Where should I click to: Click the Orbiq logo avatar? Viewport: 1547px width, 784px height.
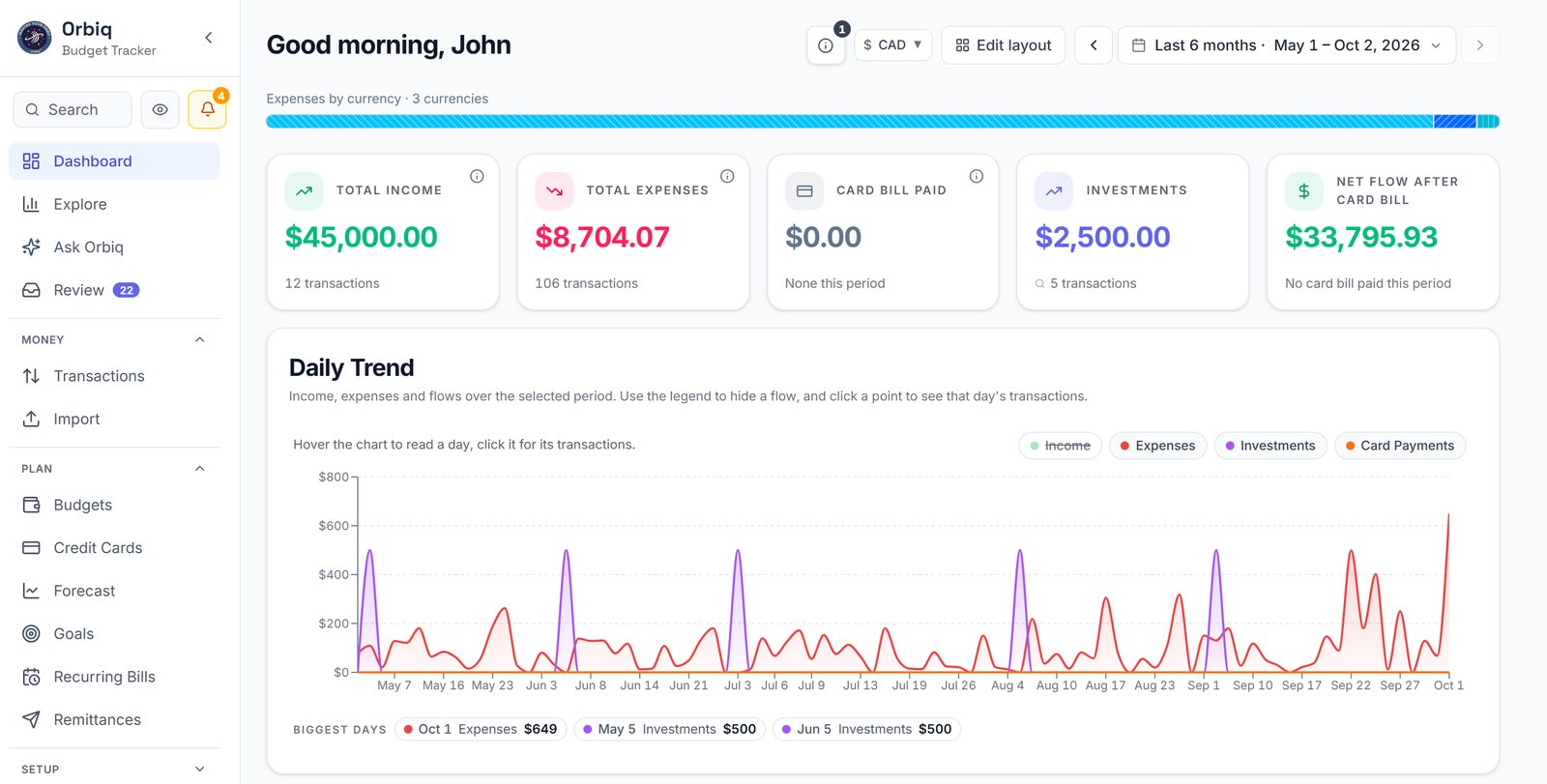(35, 38)
